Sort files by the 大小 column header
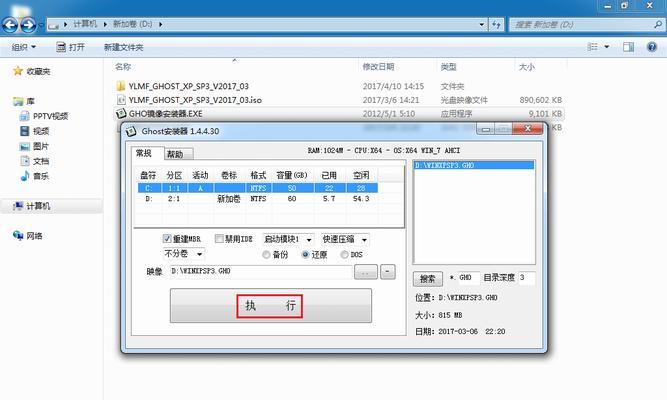This screenshot has height=400, width=667. [527, 67]
